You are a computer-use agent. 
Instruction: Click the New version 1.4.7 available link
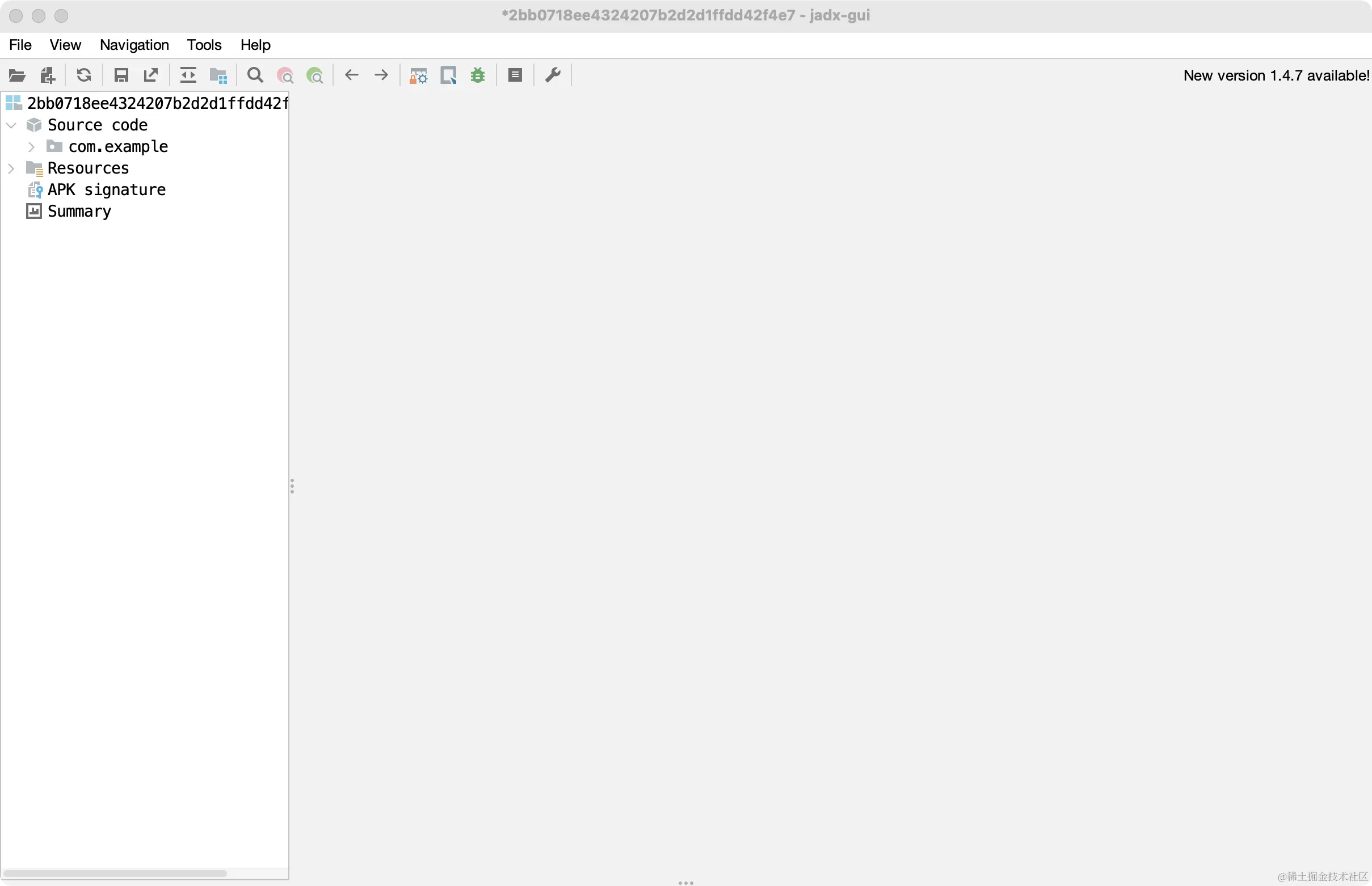(1276, 75)
